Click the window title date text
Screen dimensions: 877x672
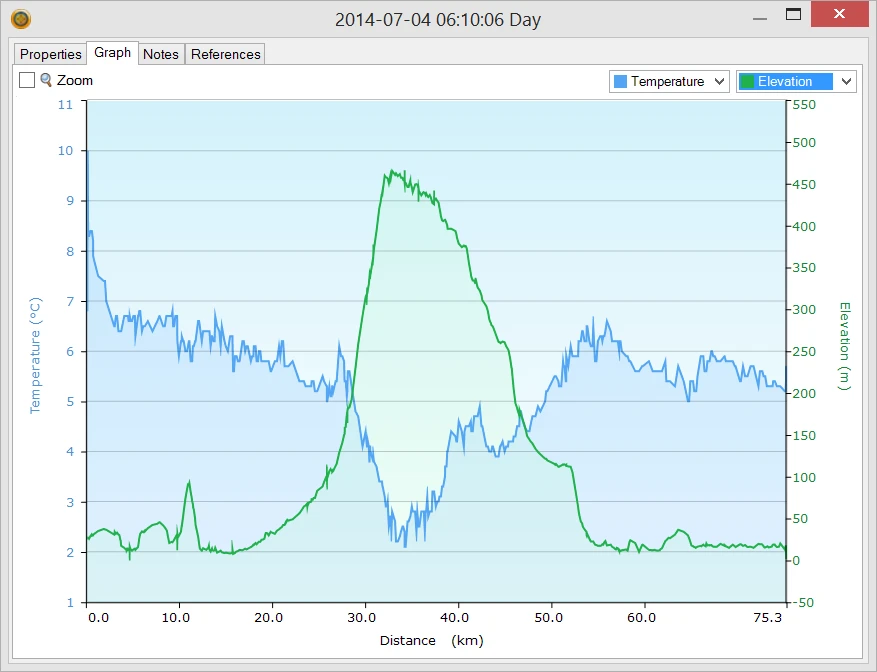[438, 19]
